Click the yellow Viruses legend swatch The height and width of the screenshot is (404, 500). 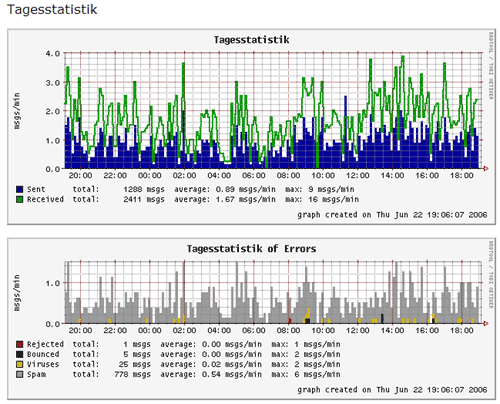(x=20, y=364)
